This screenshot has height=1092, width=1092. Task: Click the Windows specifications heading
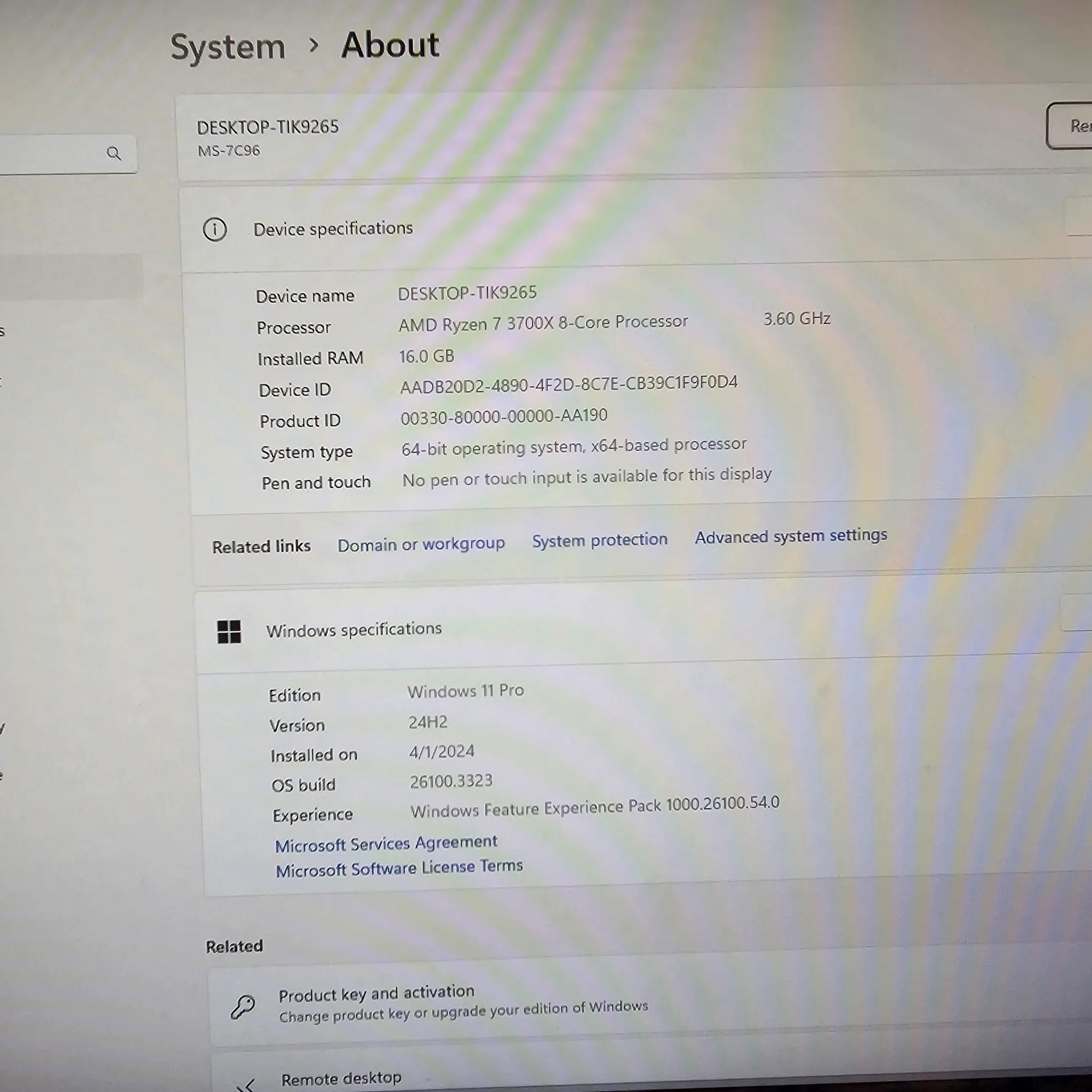pos(354,629)
